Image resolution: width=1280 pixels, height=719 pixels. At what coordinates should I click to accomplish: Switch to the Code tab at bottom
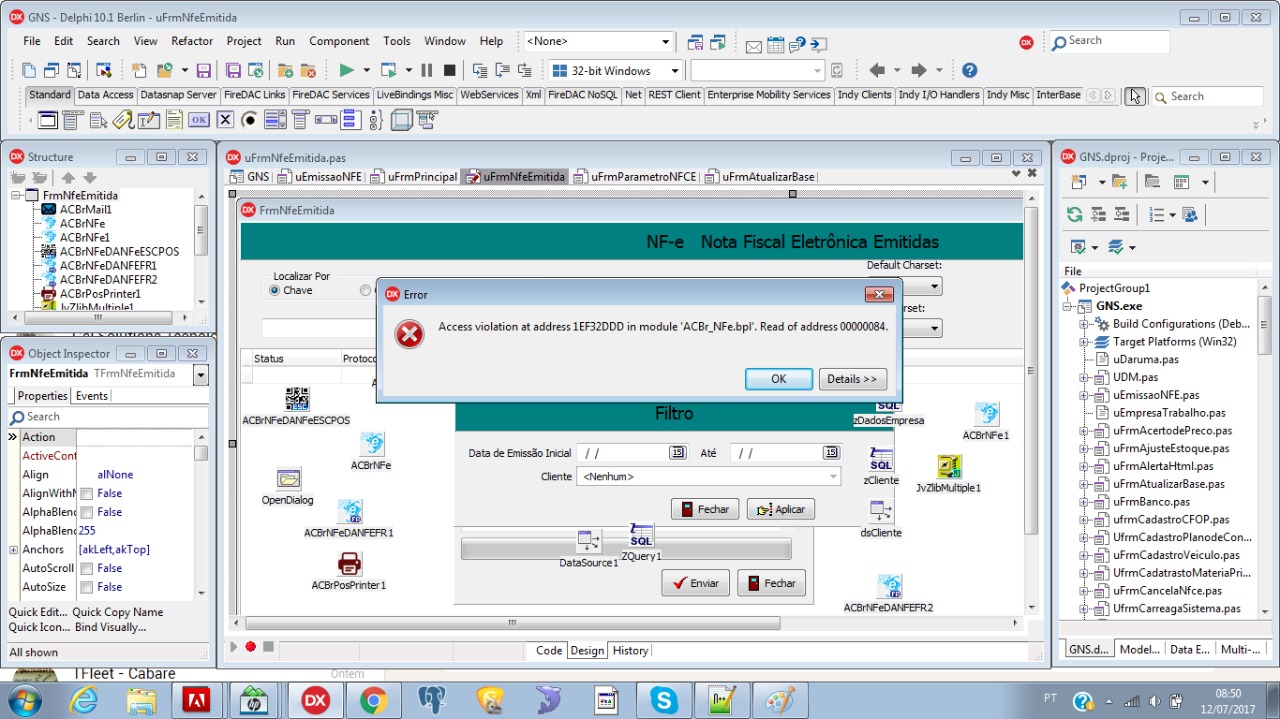pos(549,650)
